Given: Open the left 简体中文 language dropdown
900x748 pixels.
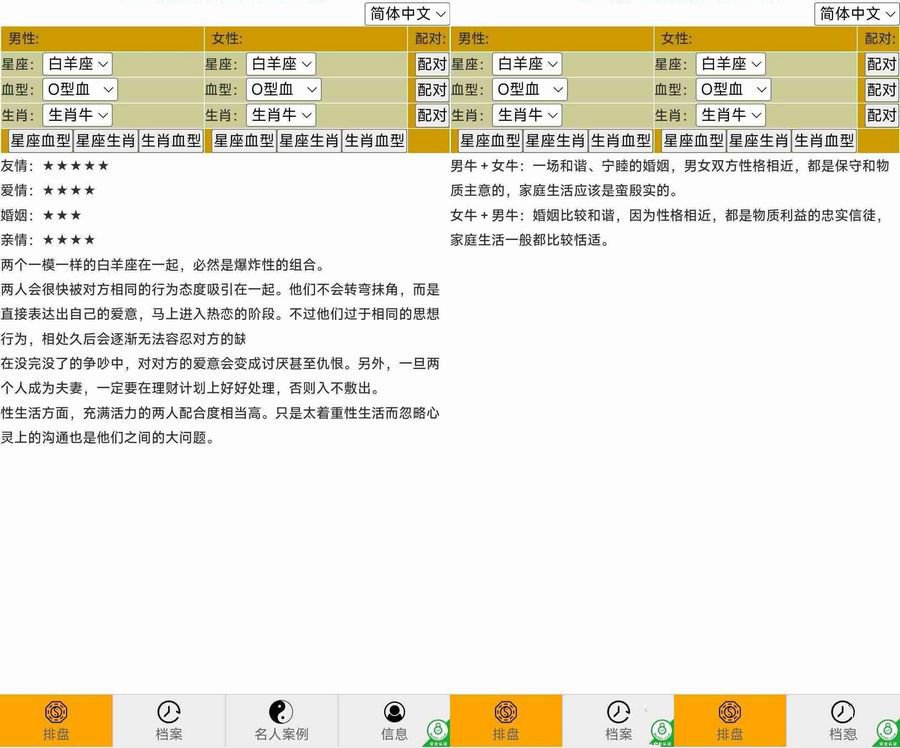Looking at the screenshot, I should coord(406,14).
